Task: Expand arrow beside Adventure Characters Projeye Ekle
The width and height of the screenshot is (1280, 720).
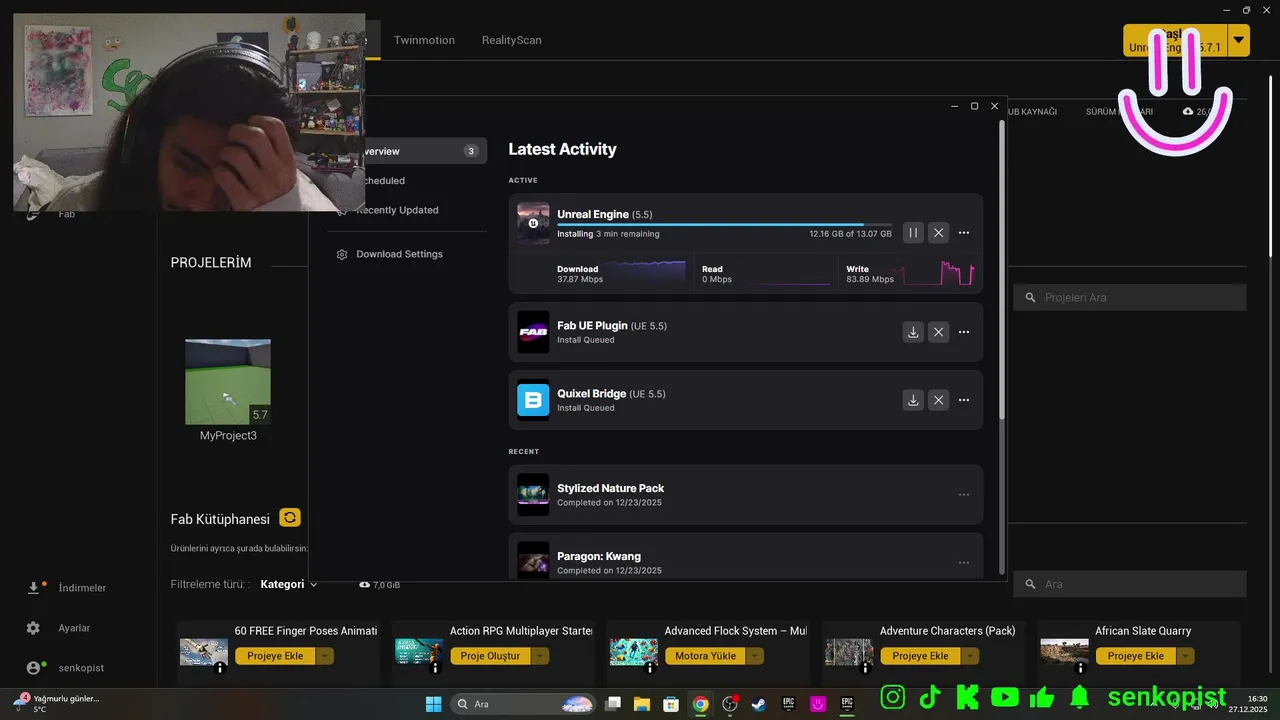Action: (970, 656)
